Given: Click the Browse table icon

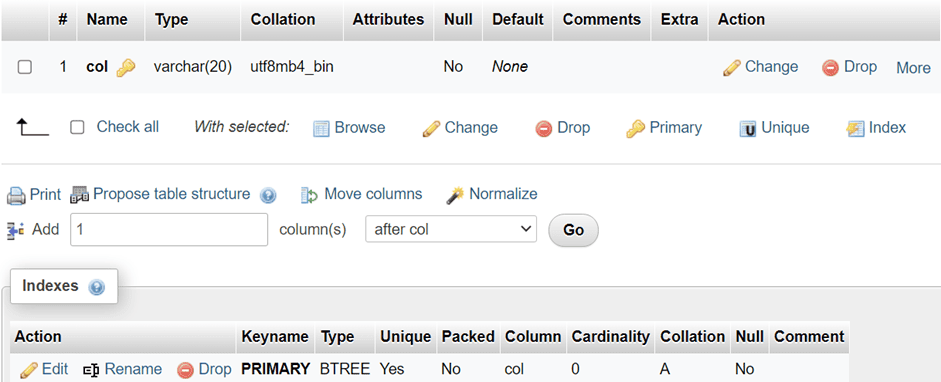Looking at the screenshot, I should (x=322, y=128).
